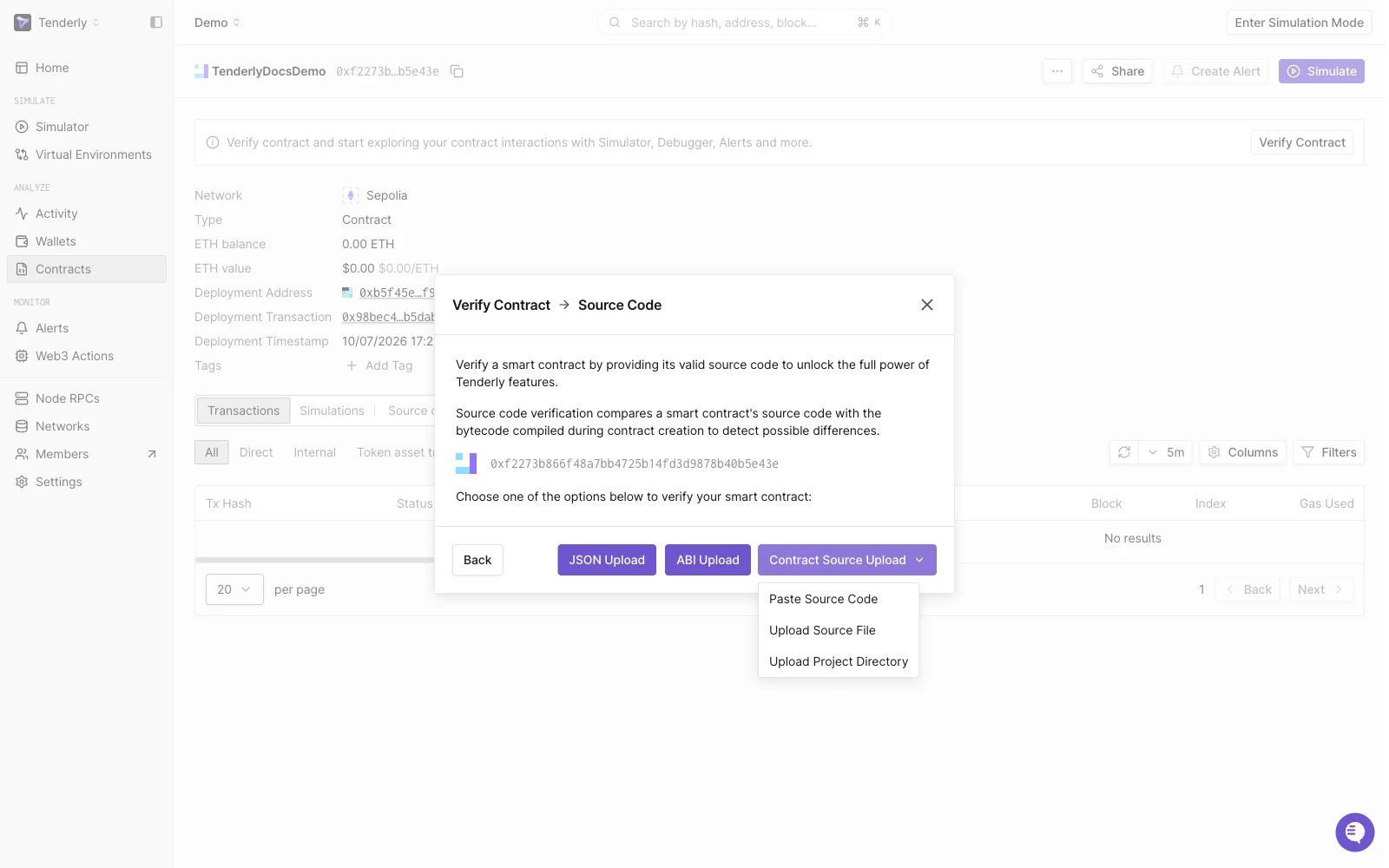Image resolution: width=1389 pixels, height=868 pixels.
Task: Open the Simulator page
Action: click(87, 127)
